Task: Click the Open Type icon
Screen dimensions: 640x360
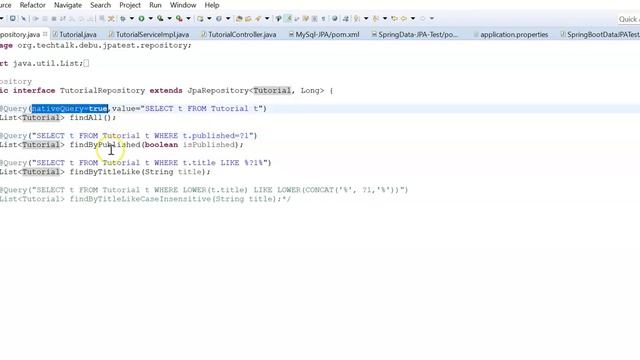Action: pos(239,18)
